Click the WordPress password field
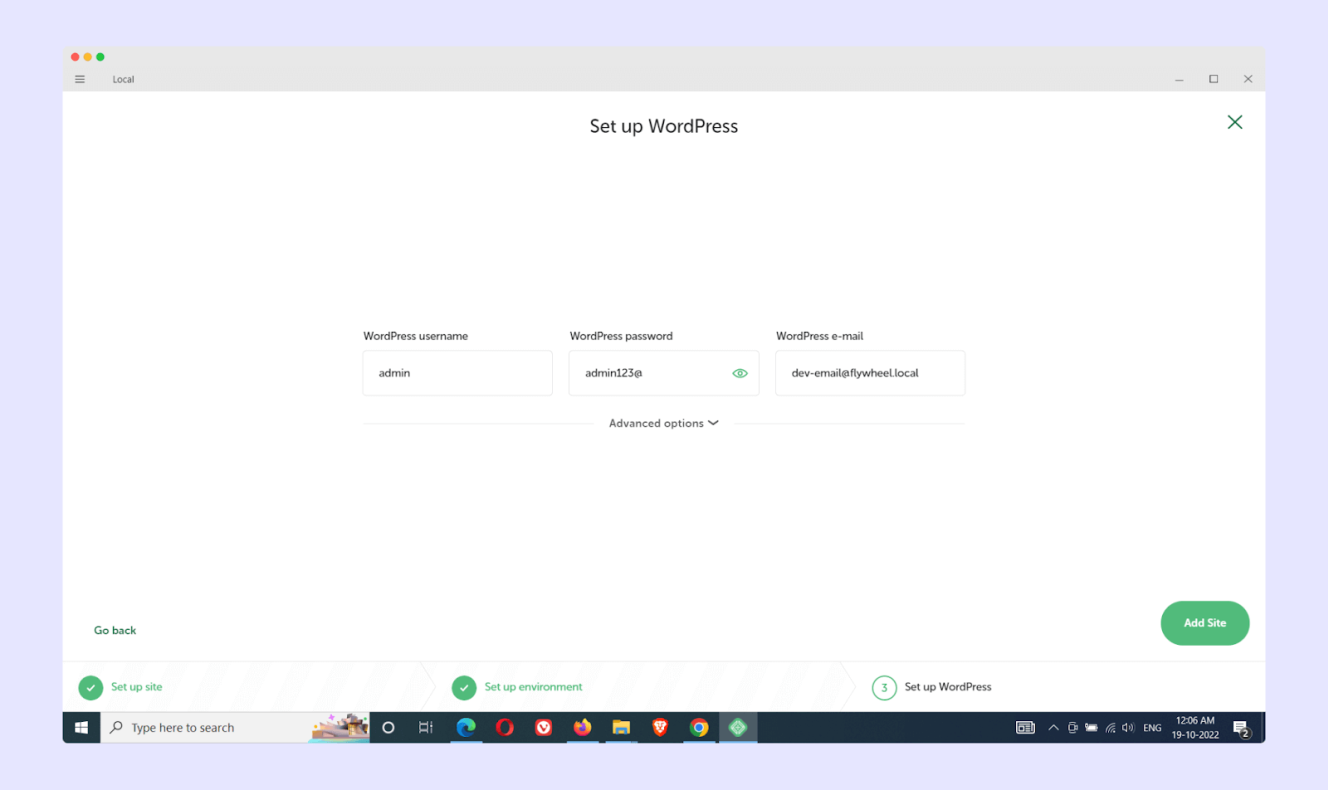Viewport: 1328px width, 790px height. pyautogui.click(x=664, y=373)
